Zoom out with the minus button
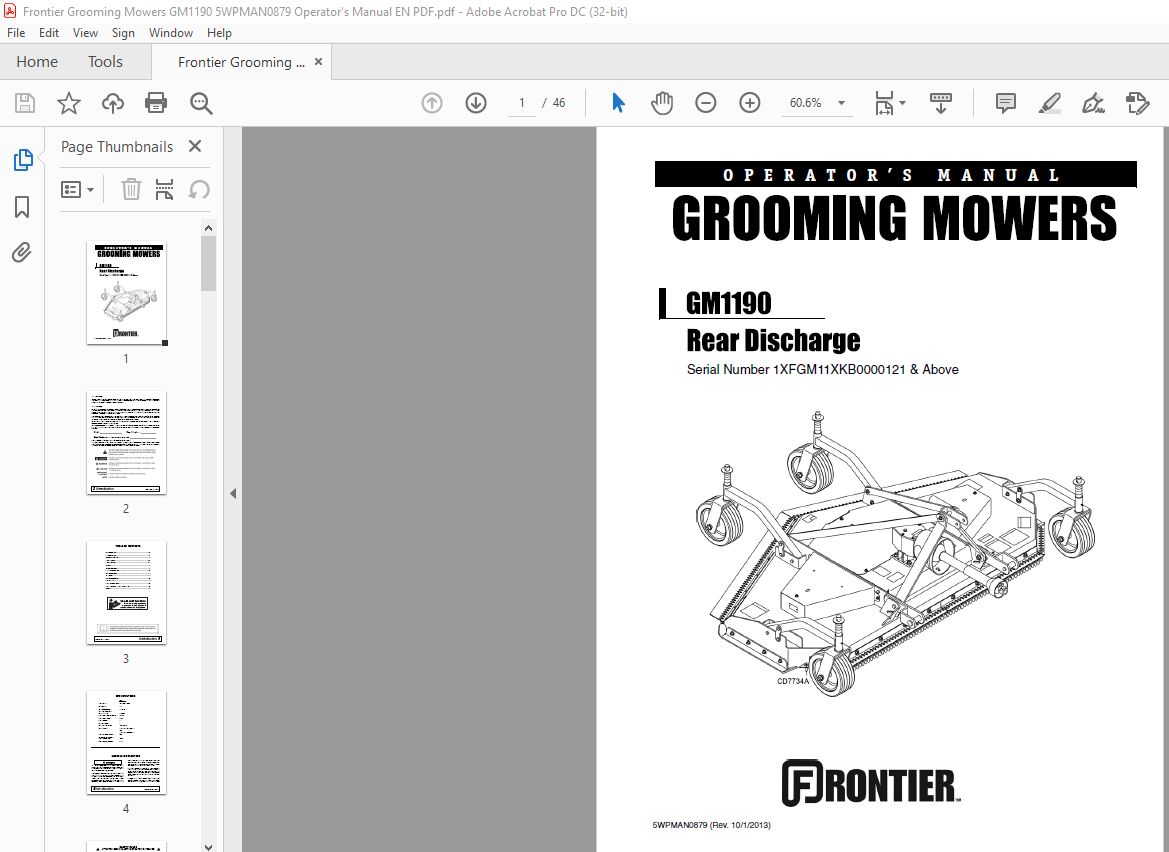The image size is (1169, 852). click(705, 103)
